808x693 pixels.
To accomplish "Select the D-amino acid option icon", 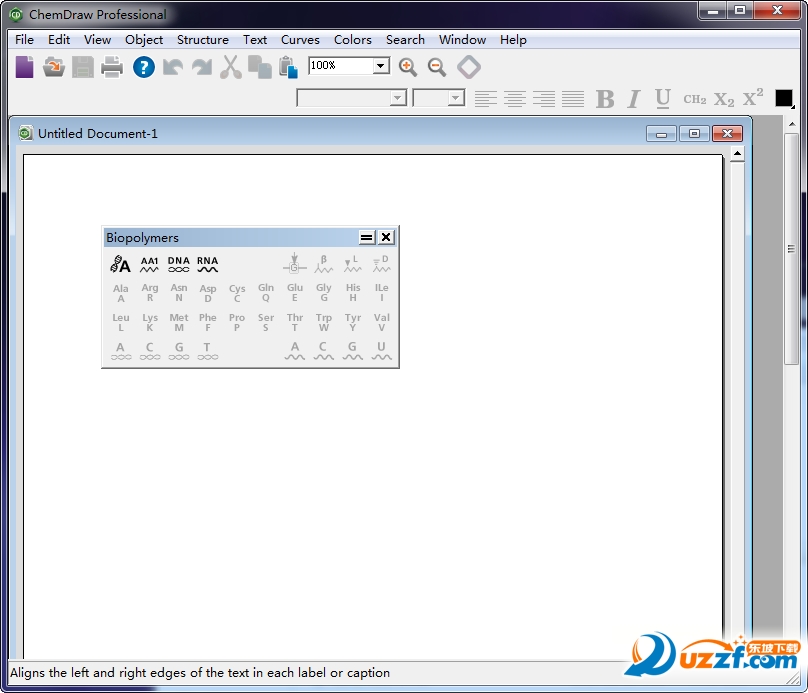I will 381,264.
